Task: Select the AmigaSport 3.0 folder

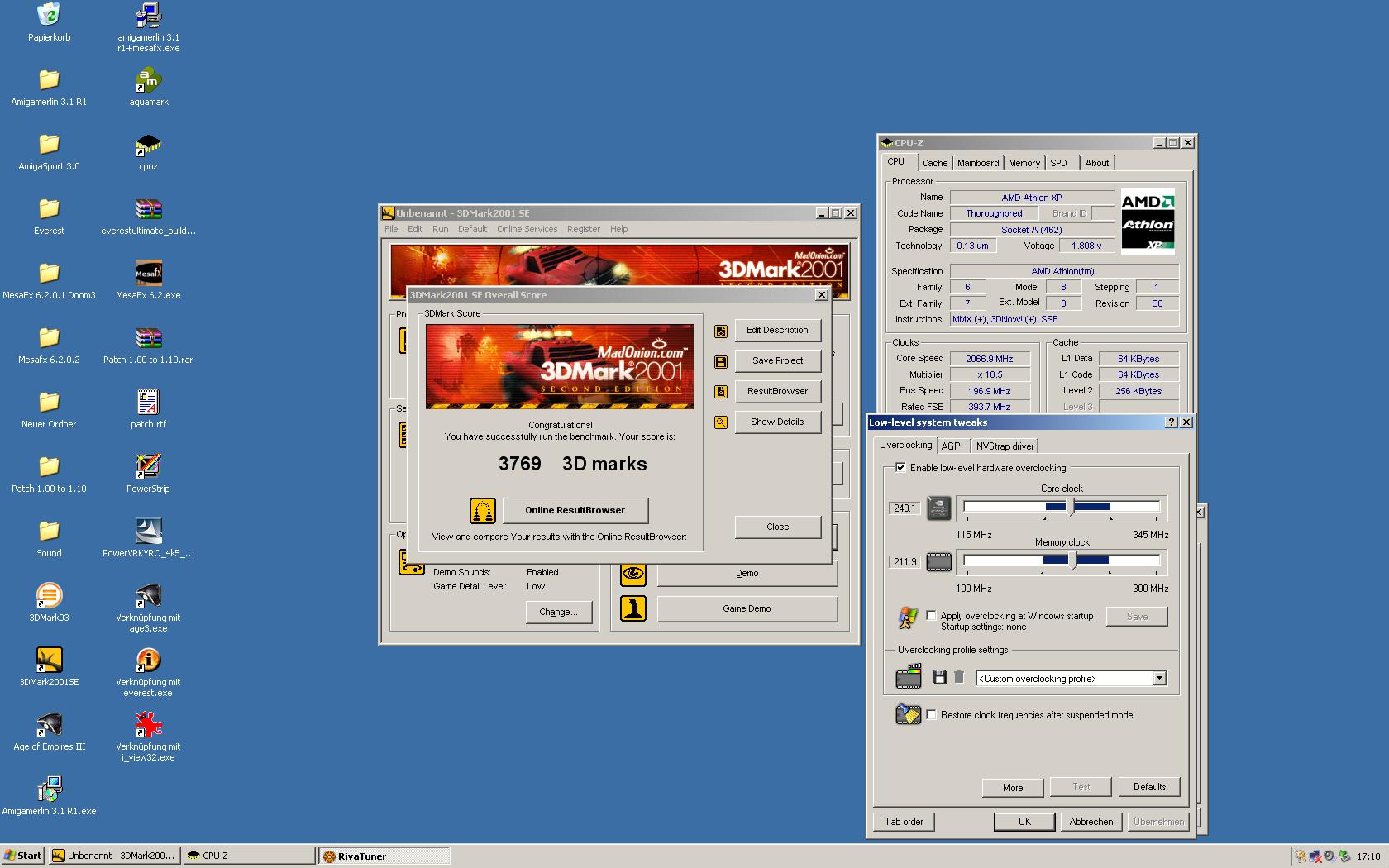Action: (49, 145)
